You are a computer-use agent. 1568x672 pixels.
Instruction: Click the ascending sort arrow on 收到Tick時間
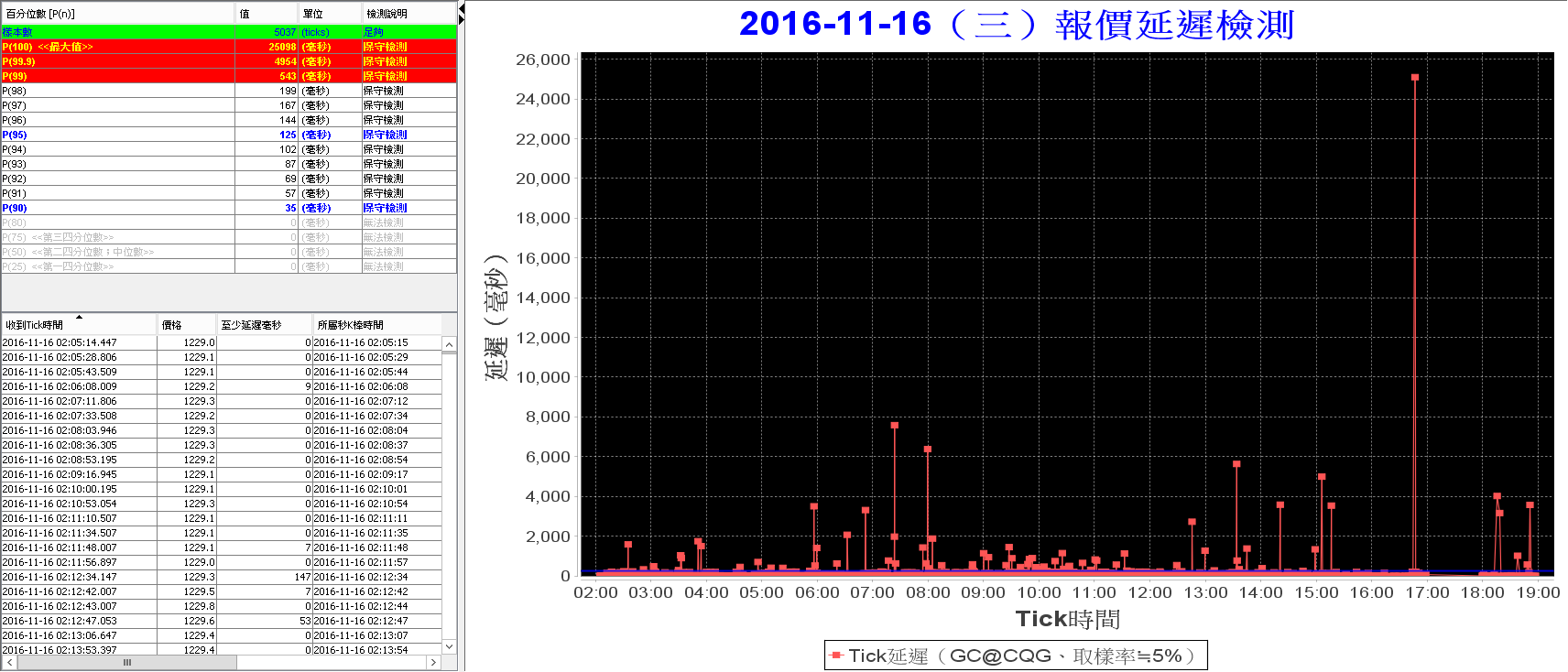tap(79, 318)
